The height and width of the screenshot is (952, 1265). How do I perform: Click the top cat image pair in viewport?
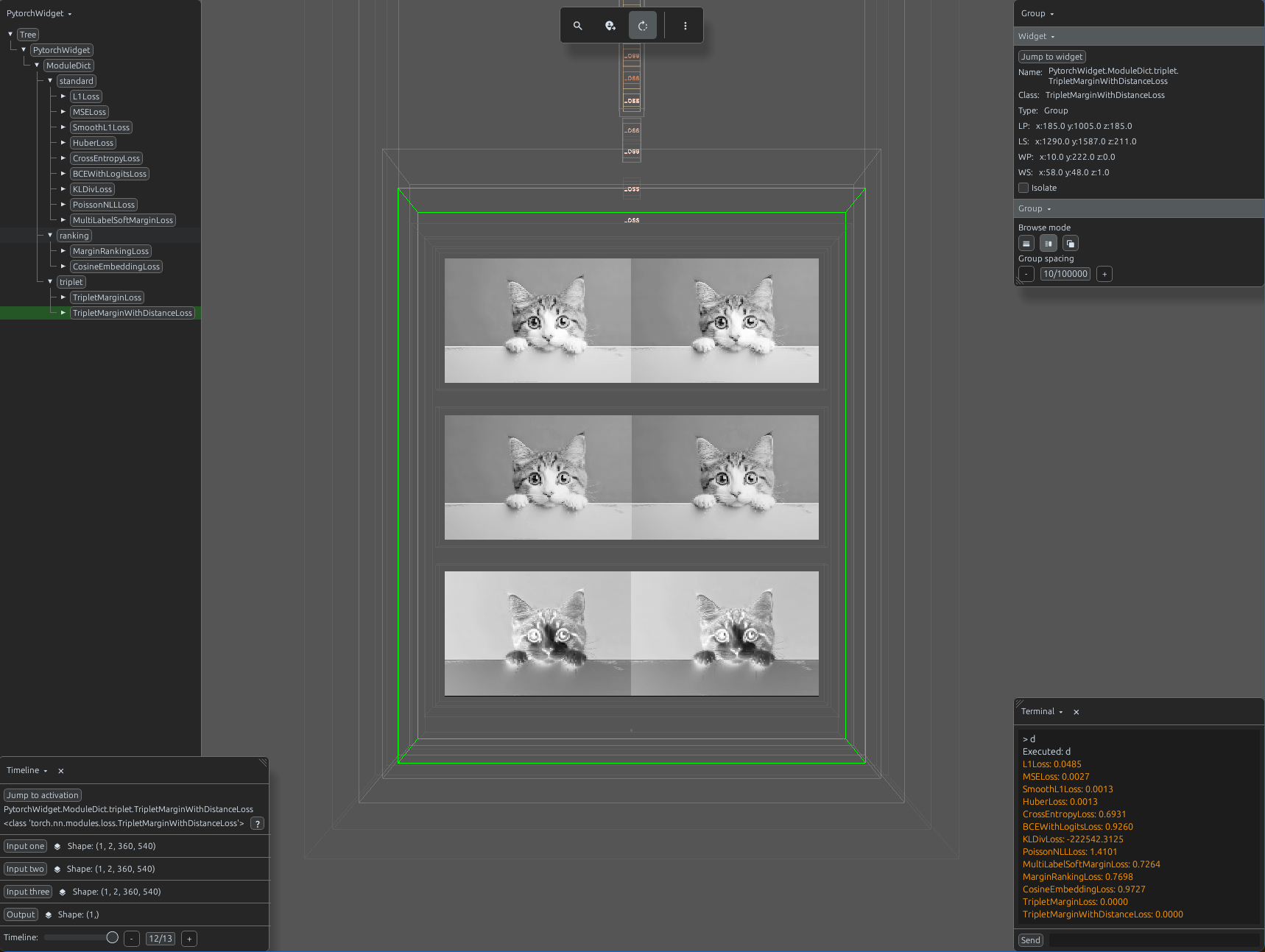[632, 320]
